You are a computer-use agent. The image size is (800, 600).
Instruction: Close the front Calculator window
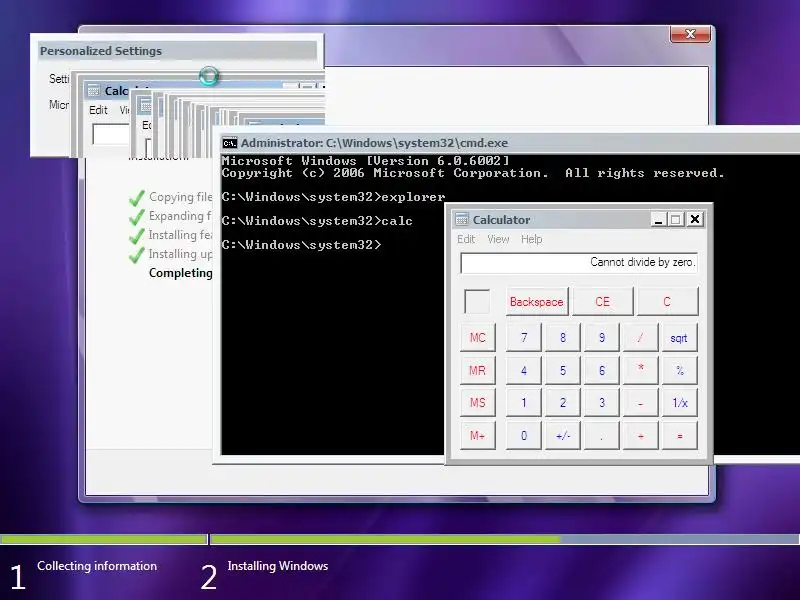click(x=695, y=219)
